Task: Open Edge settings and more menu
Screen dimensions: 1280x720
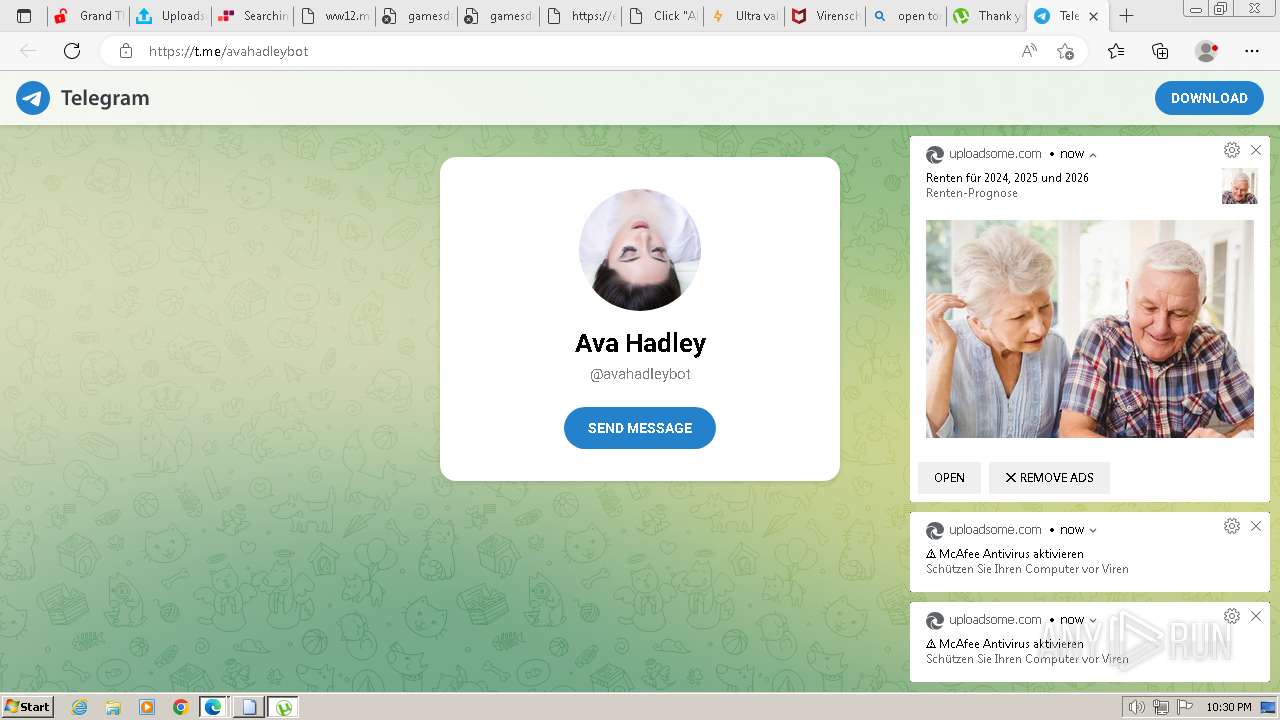Action: pos(1252,51)
